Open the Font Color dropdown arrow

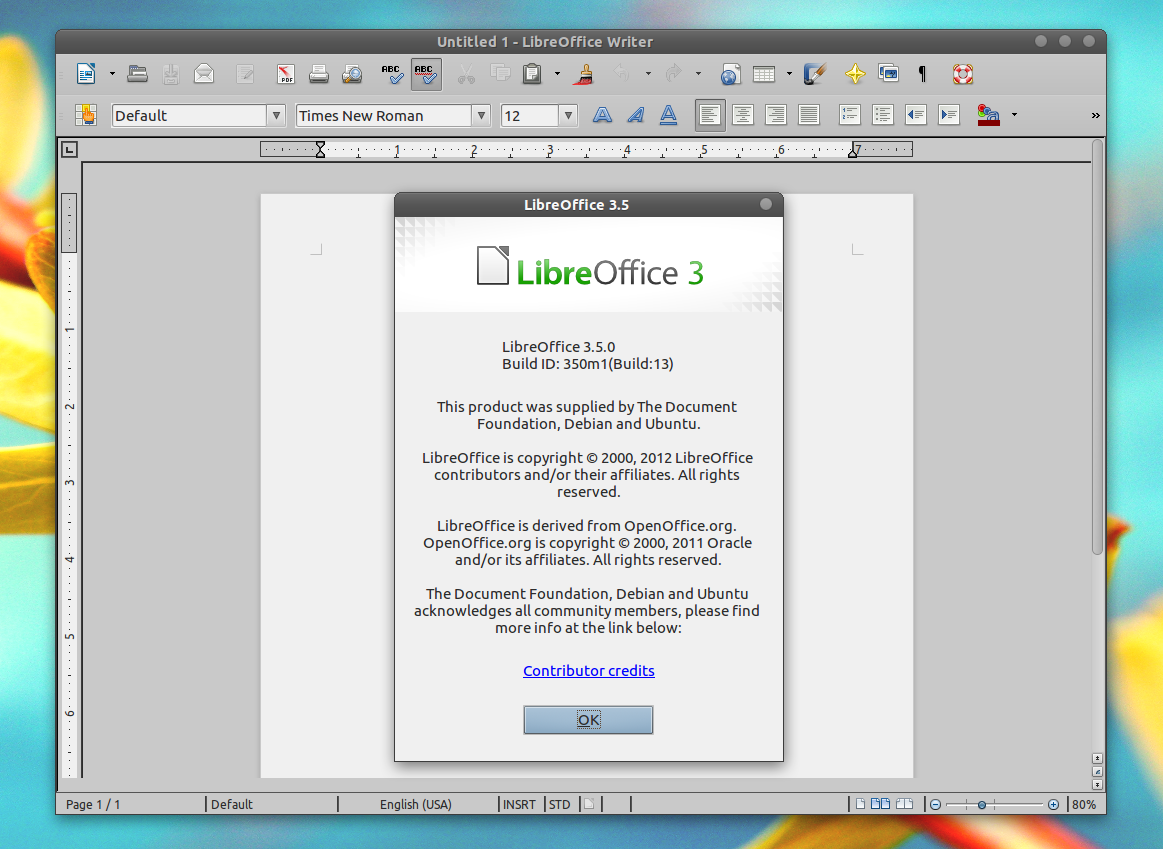point(1014,115)
